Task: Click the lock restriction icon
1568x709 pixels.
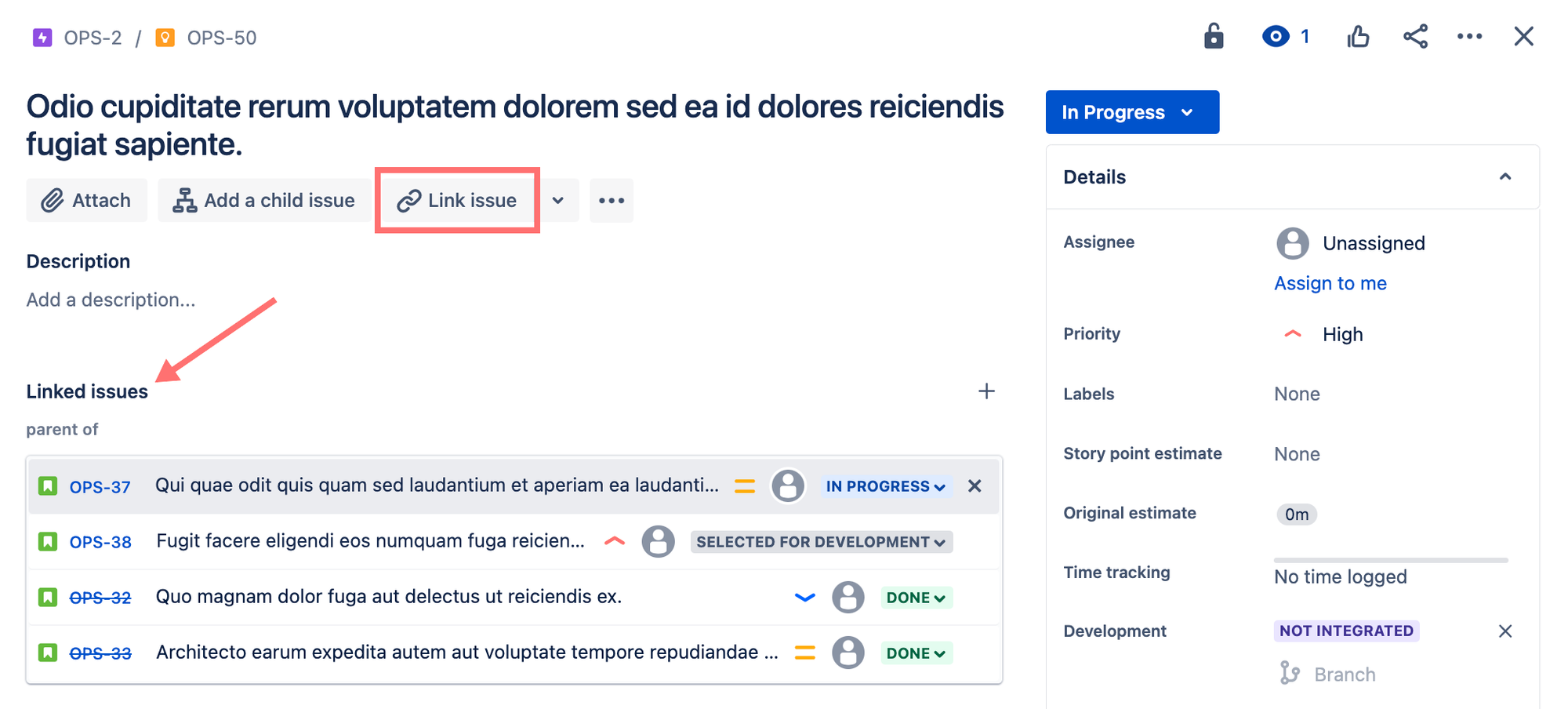Action: pos(1214,36)
